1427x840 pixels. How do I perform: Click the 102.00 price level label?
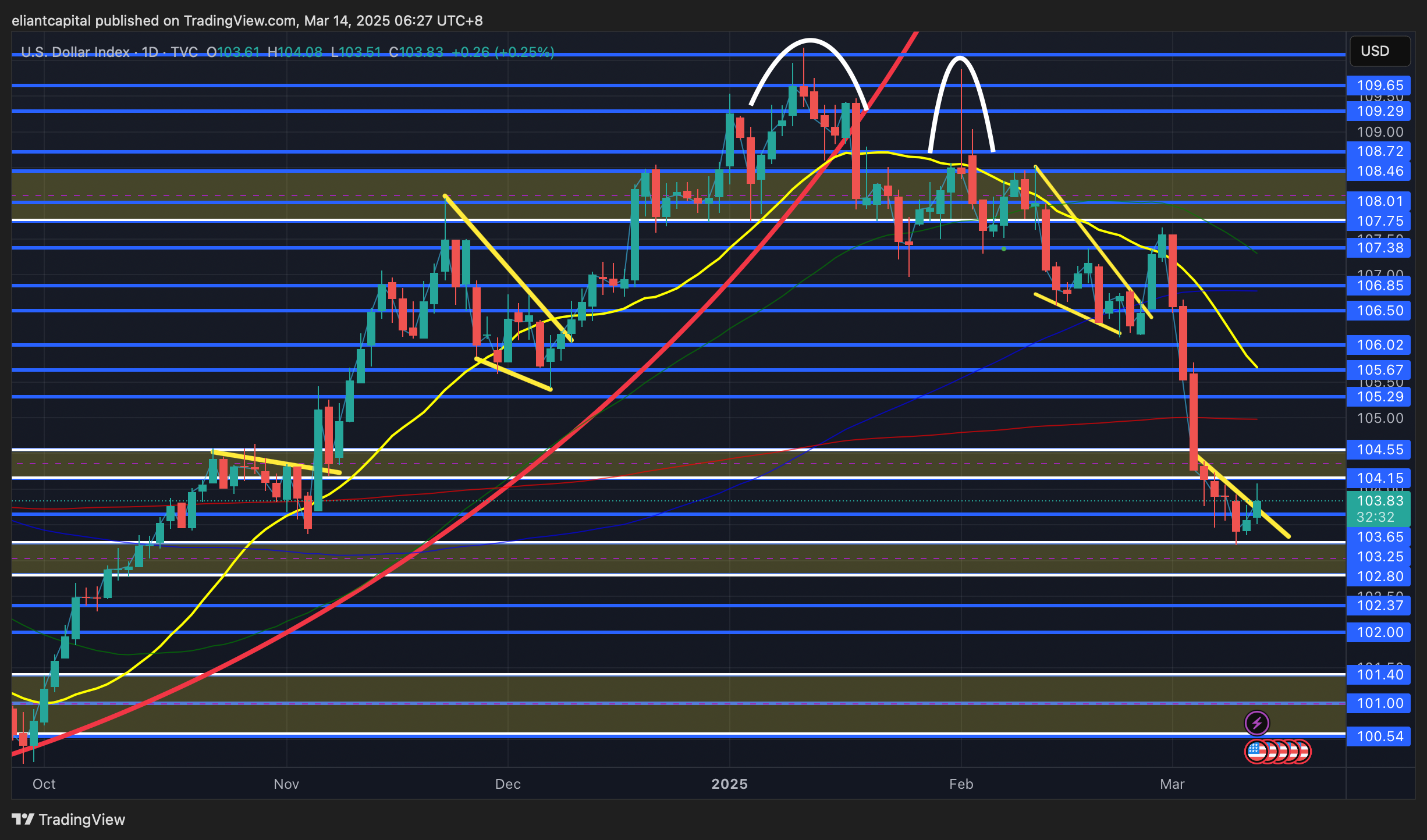(1379, 632)
